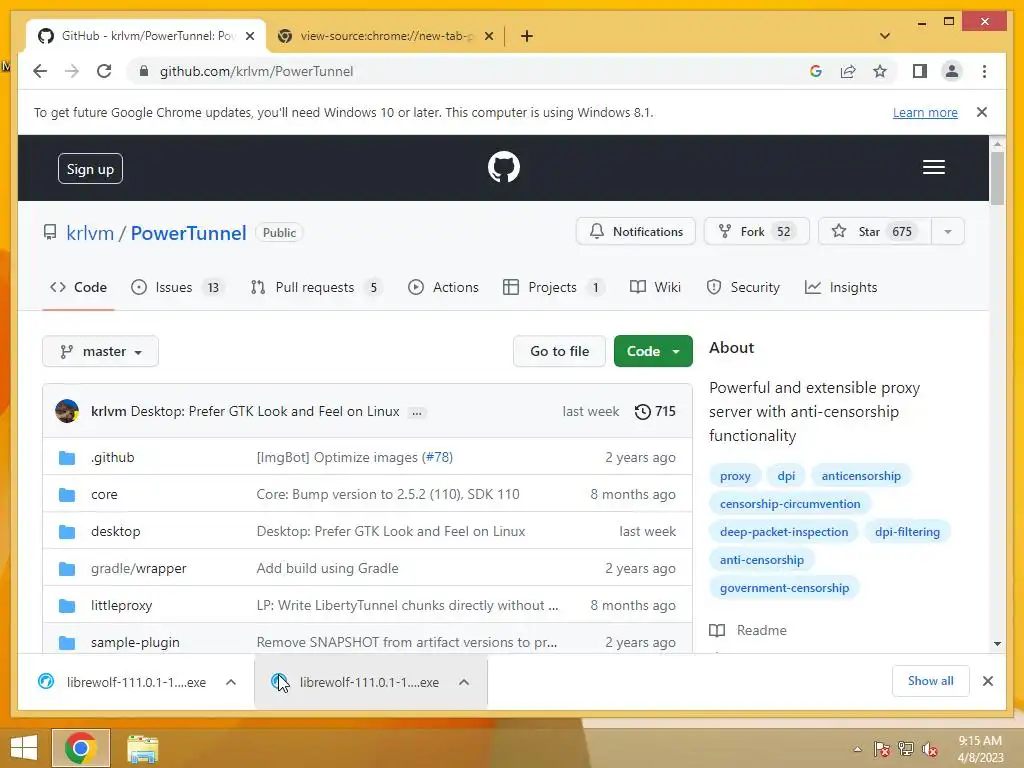Click the anticensorship topic tag
This screenshot has height=768, width=1024.
pos(861,476)
